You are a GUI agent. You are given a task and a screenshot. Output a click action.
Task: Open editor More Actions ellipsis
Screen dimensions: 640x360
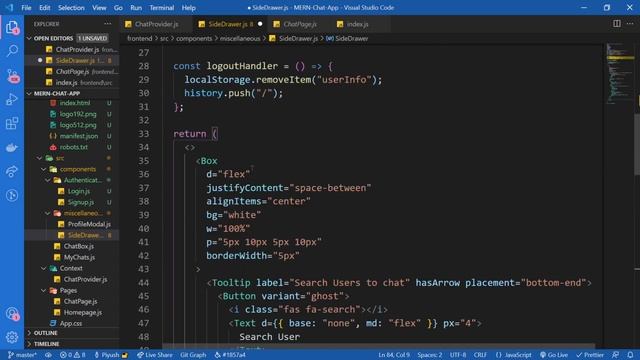tap(630, 24)
